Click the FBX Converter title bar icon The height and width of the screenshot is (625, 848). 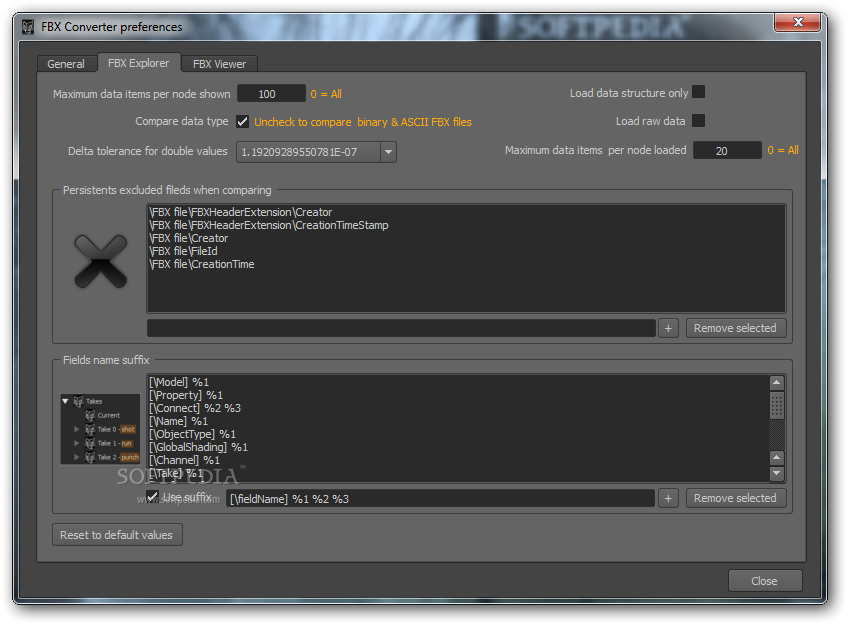click(x=28, y=26)
